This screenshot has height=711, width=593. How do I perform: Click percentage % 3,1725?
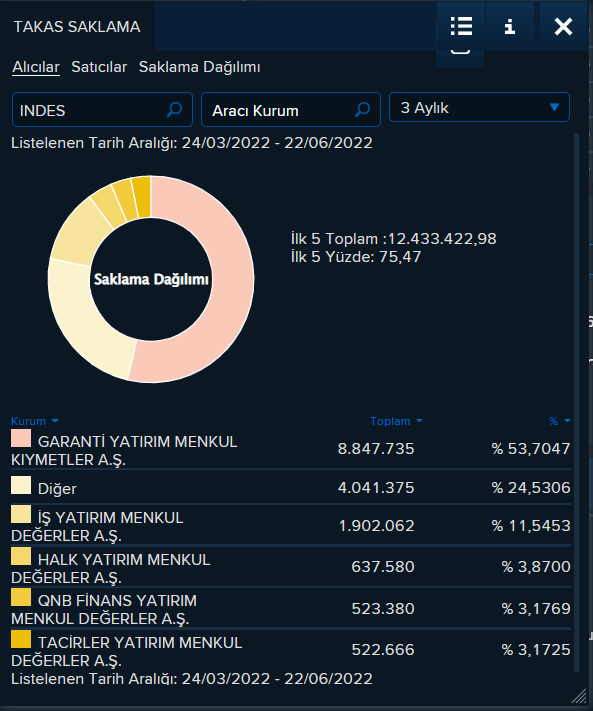[536, 650]
